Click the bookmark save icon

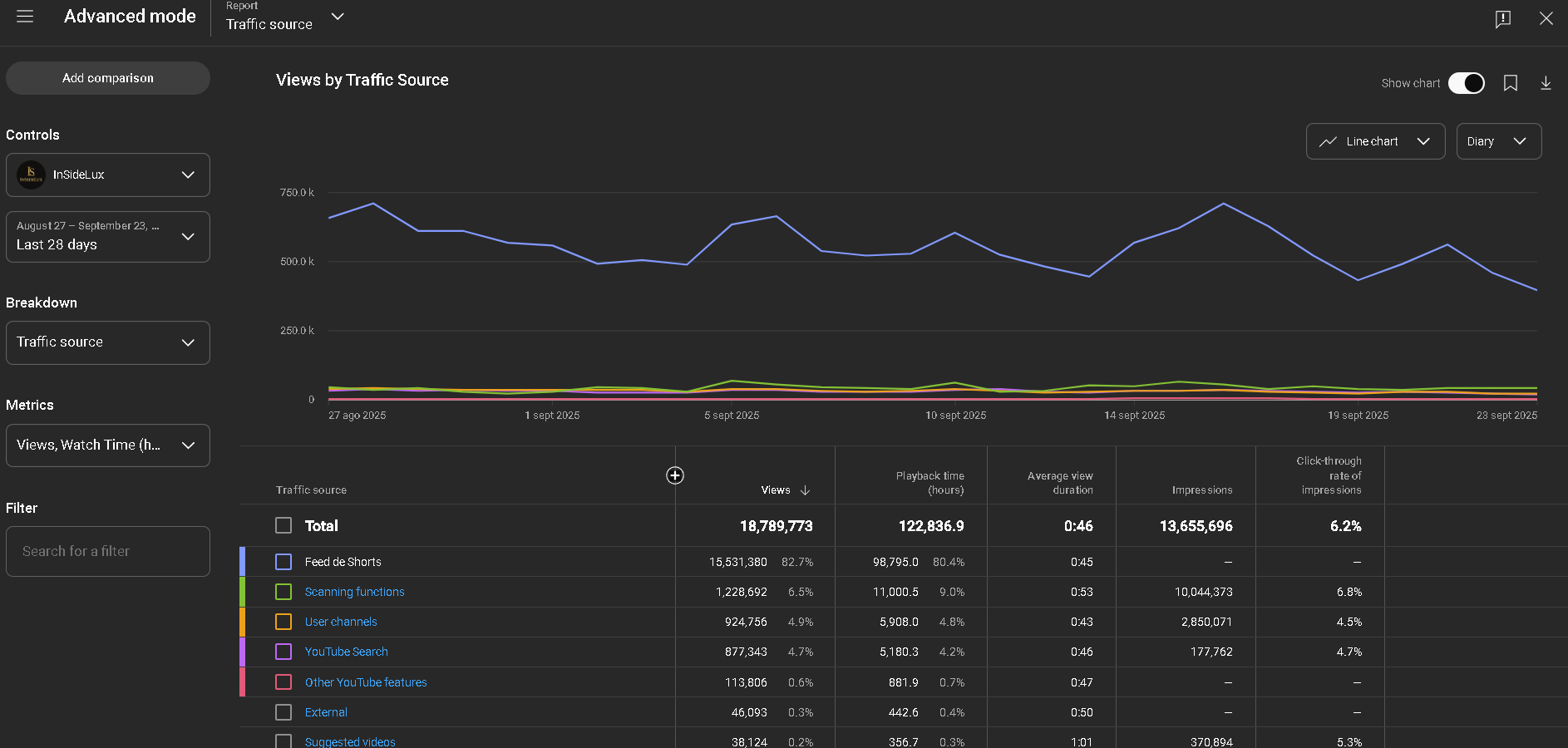coord(1511,83)
